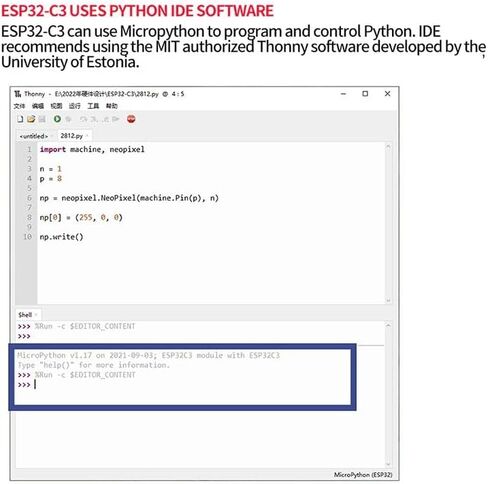
Task: Click the Resume debugging icon
Action: [116, 119]
